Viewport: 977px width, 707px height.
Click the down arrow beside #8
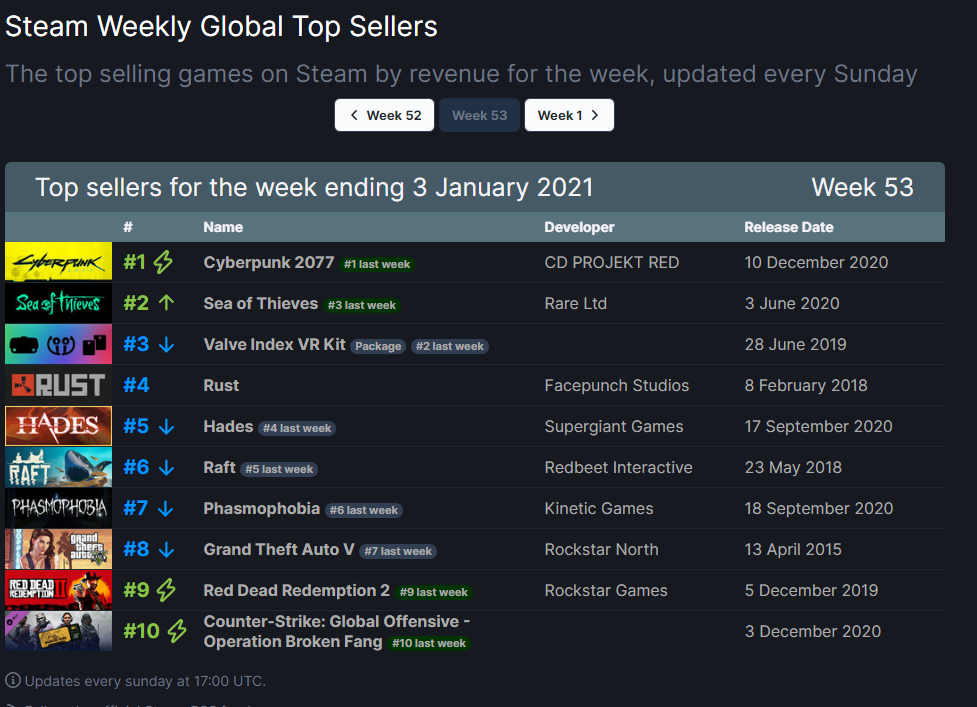pyautogui.click(x=166, y=549)
